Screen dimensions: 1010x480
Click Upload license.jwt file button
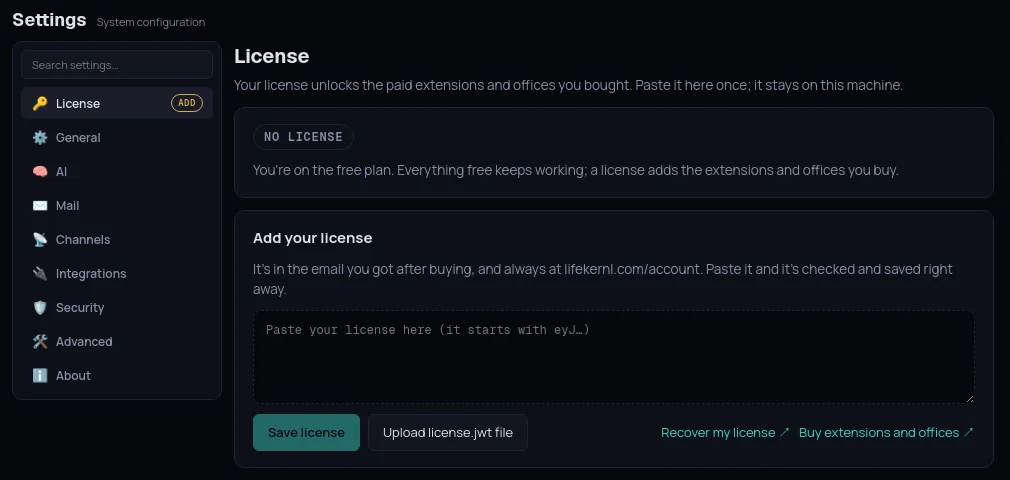[448, 432]
